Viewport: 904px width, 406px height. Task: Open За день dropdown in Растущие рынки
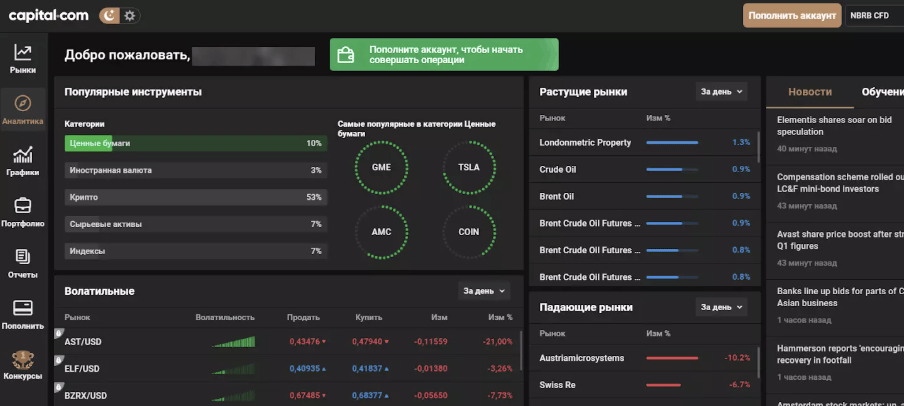(721, 91)
